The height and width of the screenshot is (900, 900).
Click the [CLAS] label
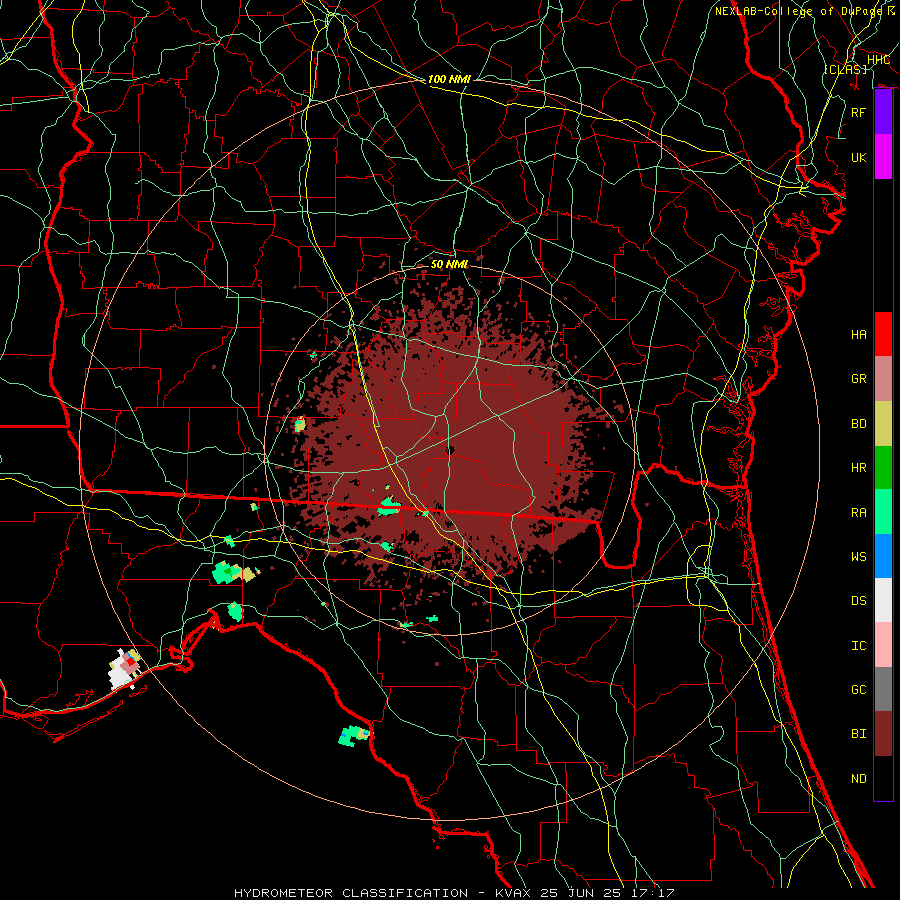click(845, 69)
